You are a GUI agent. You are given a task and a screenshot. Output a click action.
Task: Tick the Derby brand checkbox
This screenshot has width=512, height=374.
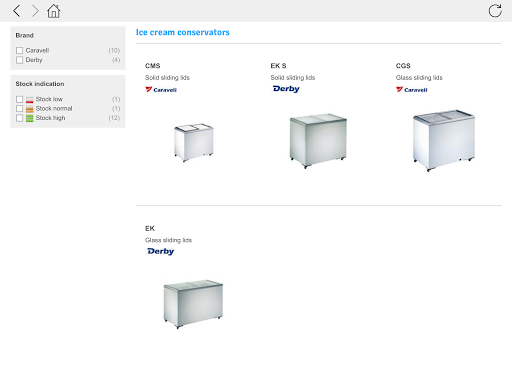19,60
